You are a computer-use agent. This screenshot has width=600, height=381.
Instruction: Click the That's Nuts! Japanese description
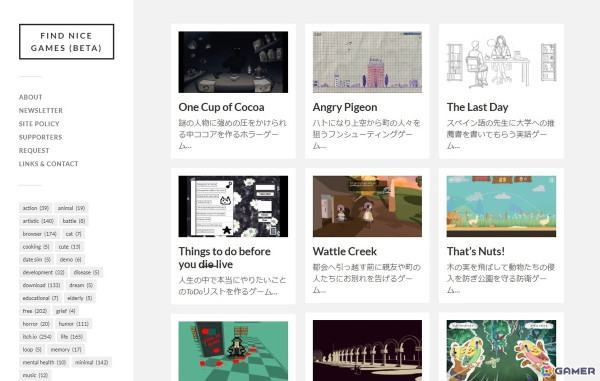tap(501, 278)
